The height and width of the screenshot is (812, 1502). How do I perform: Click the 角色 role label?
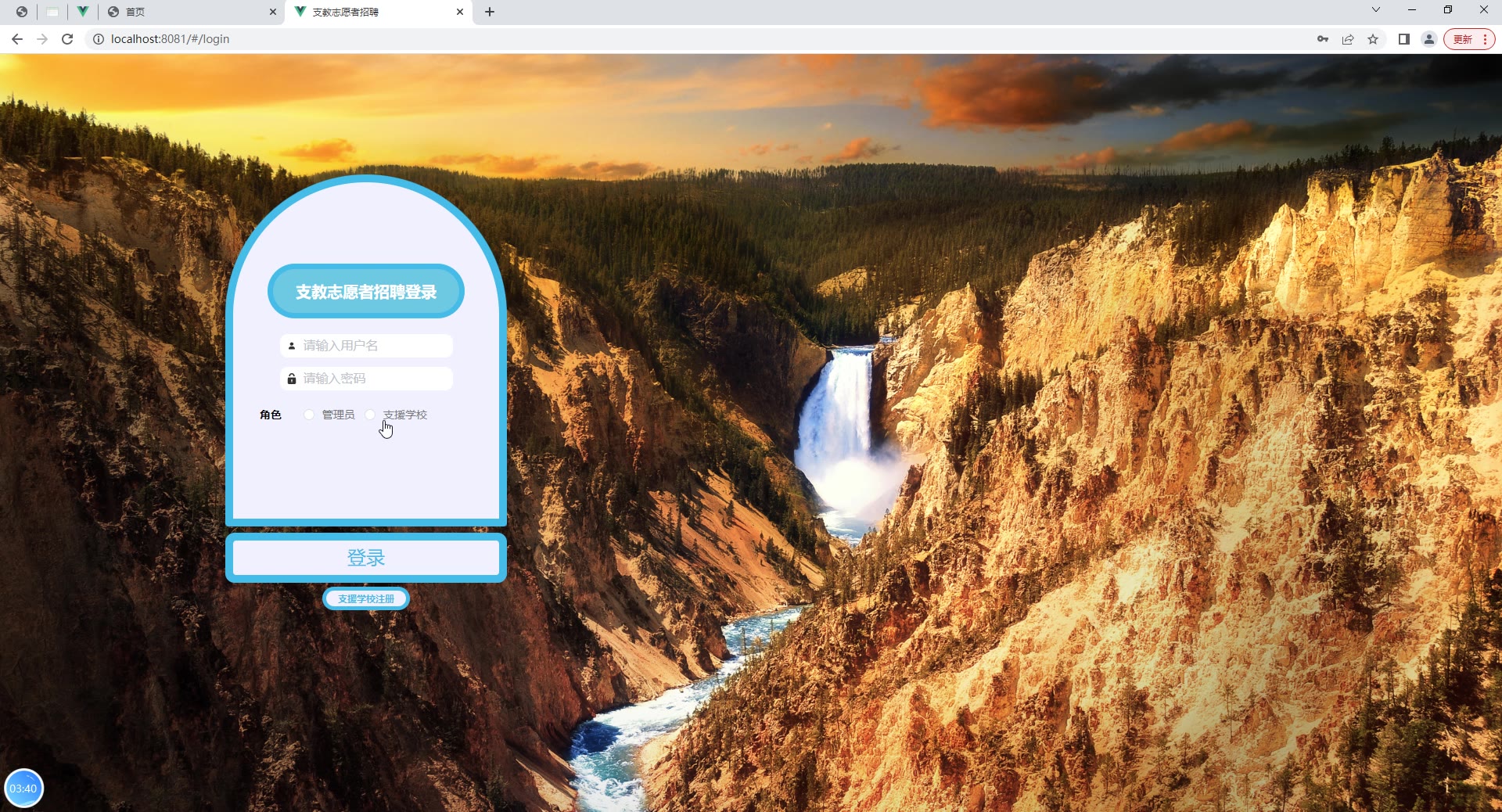click(x=271, y=415)
